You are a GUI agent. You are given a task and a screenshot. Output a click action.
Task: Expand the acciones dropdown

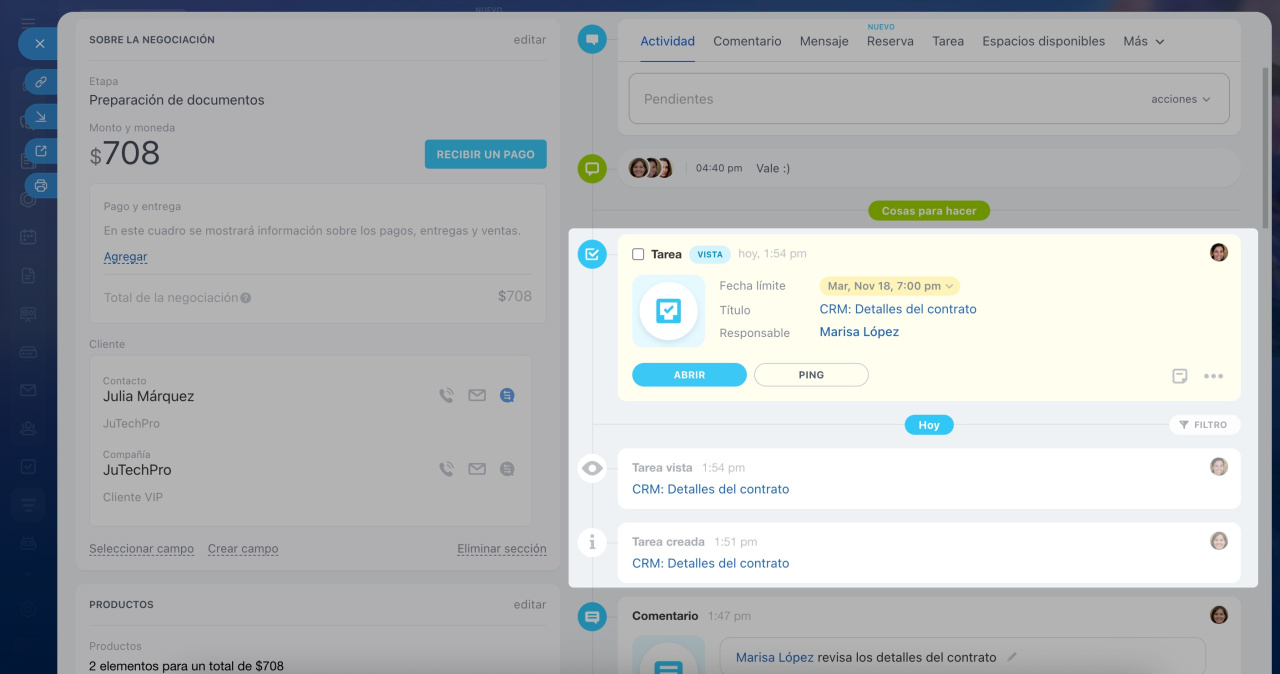coord(1180,100)
